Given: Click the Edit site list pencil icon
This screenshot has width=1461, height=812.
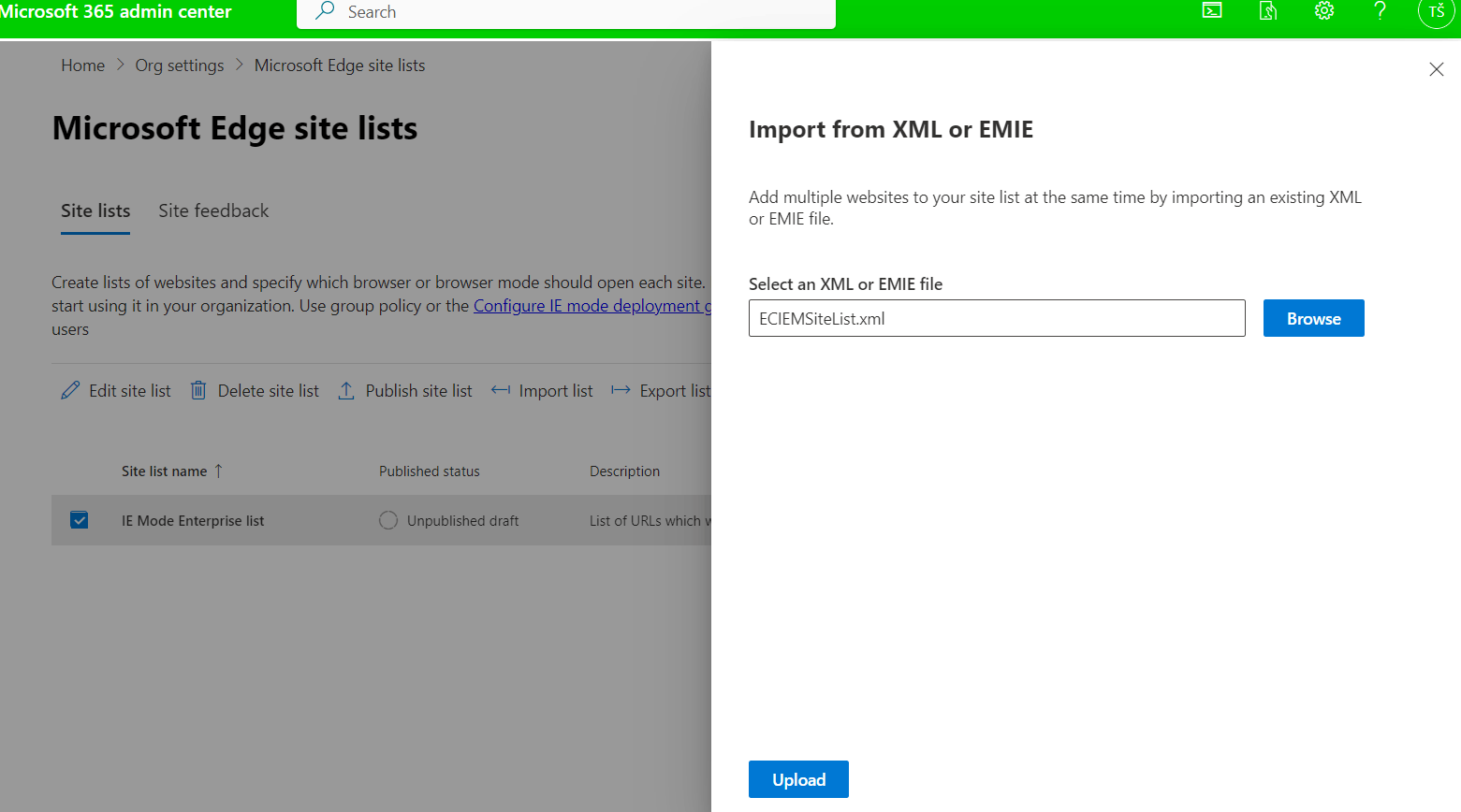Looking at the screenshot, I should tap(70, 391).
